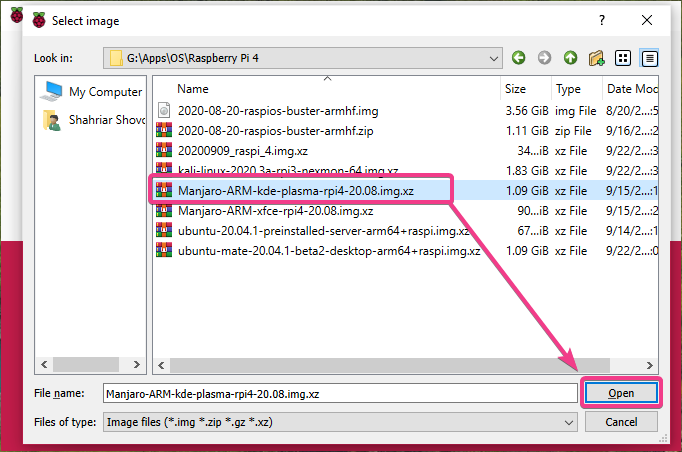Switch to detail list view mode
This screenshot has width=682, height=452.
(649, 58)
